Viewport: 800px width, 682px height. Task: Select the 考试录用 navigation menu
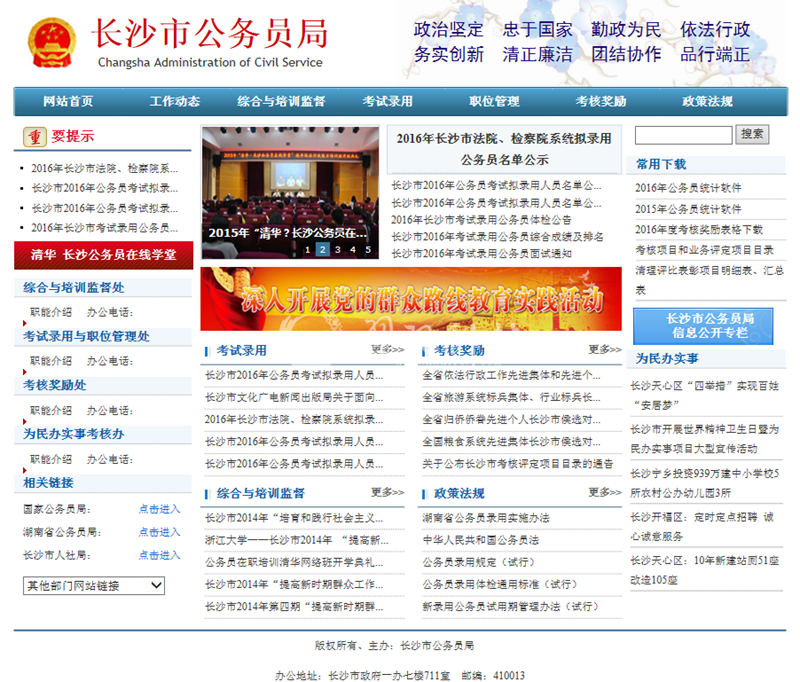pyautogui.click(x=388, y=102)
